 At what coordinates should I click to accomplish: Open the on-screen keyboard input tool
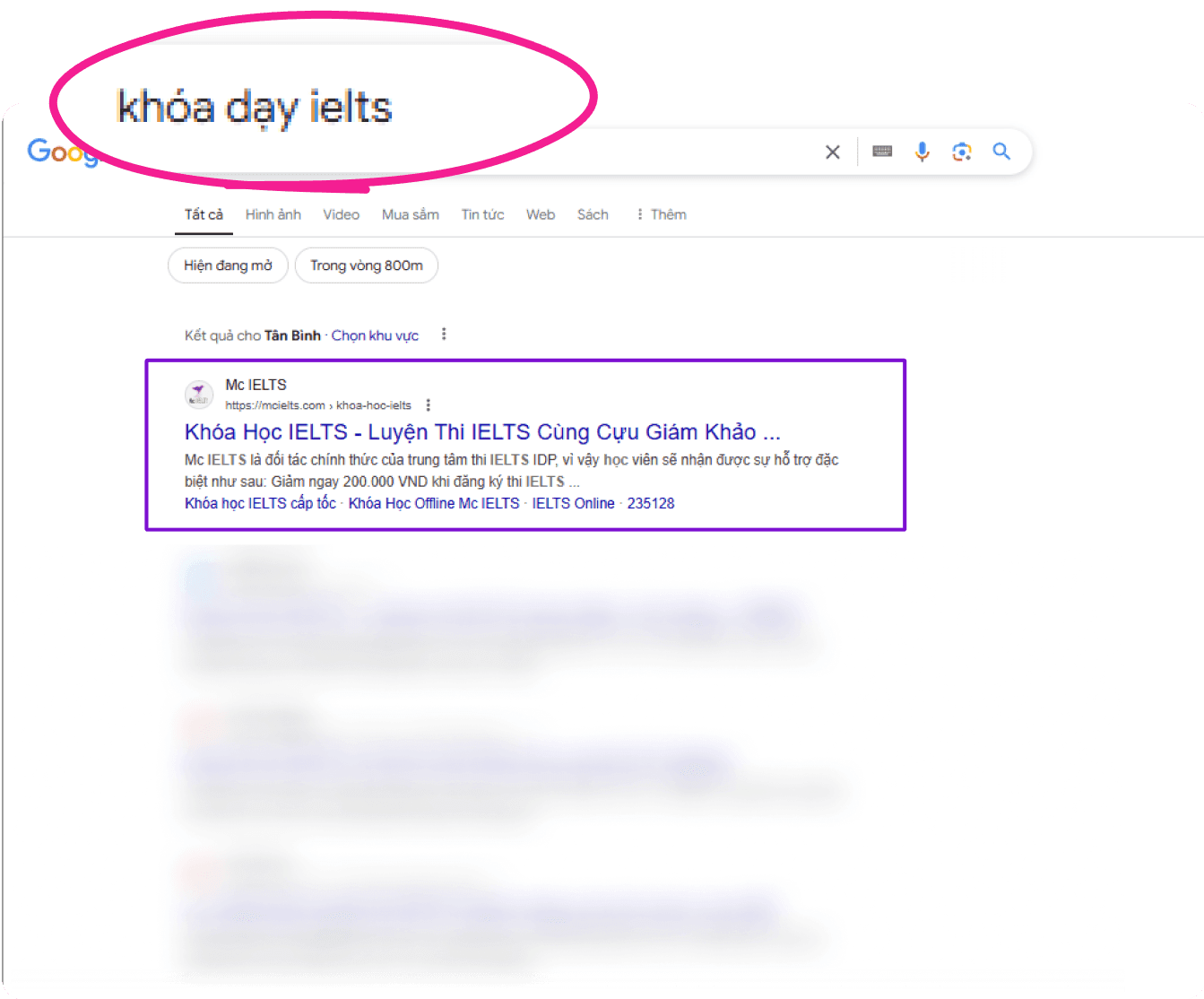point(882,152)
